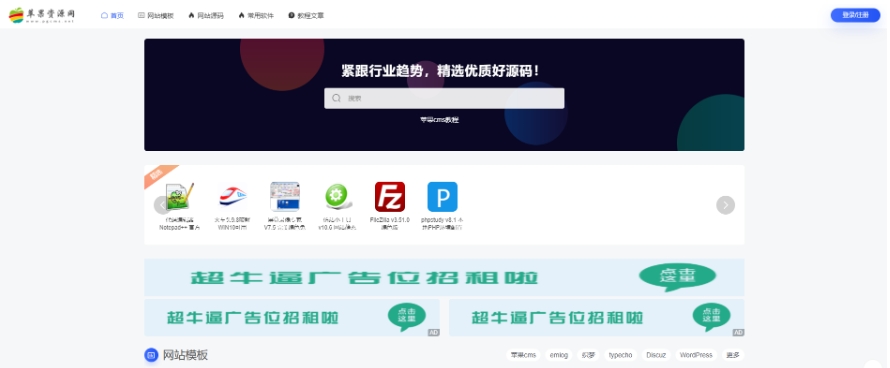890x368 pixels.
Task: Go to the 首页 home nav item
Action: pyautogui.click(x=112, y=16)
